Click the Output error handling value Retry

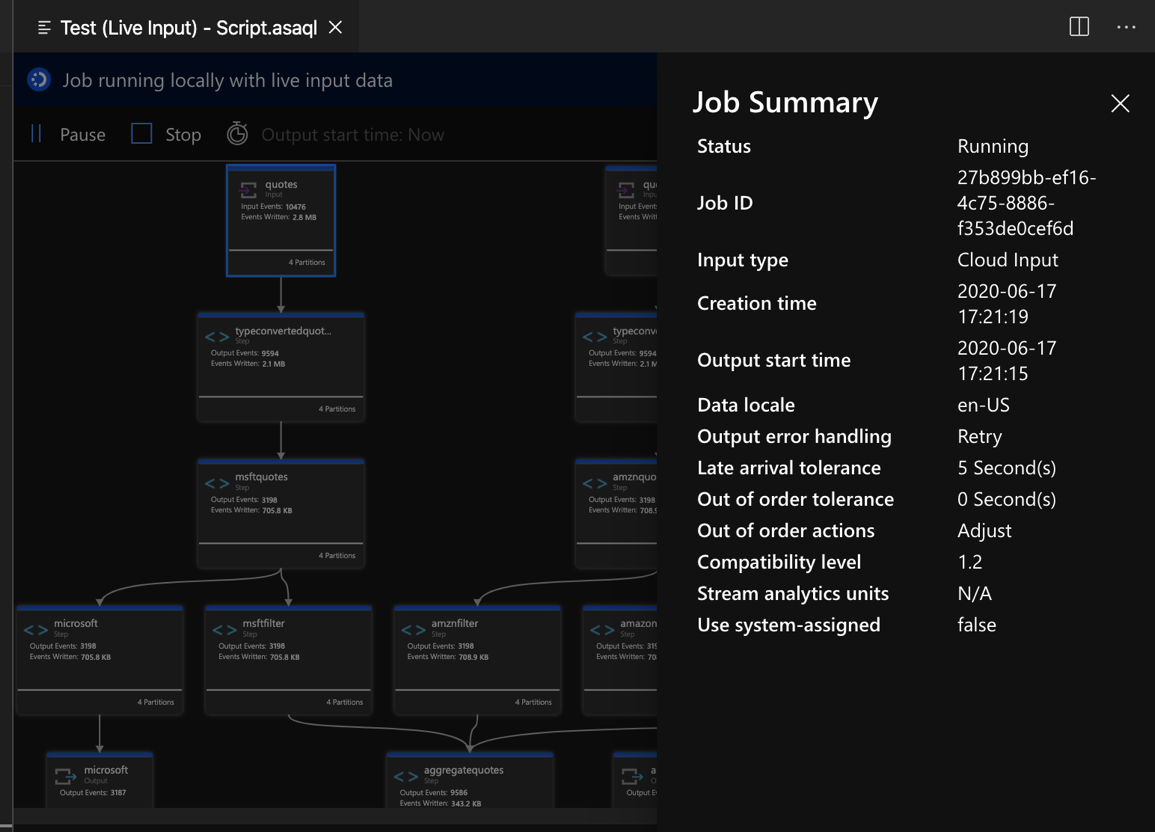point(979,436)
